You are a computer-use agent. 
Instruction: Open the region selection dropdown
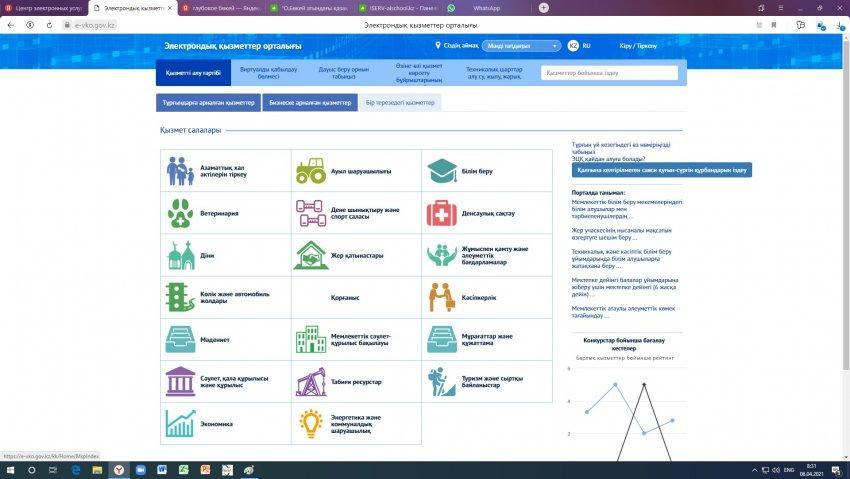tap(521, 46)
